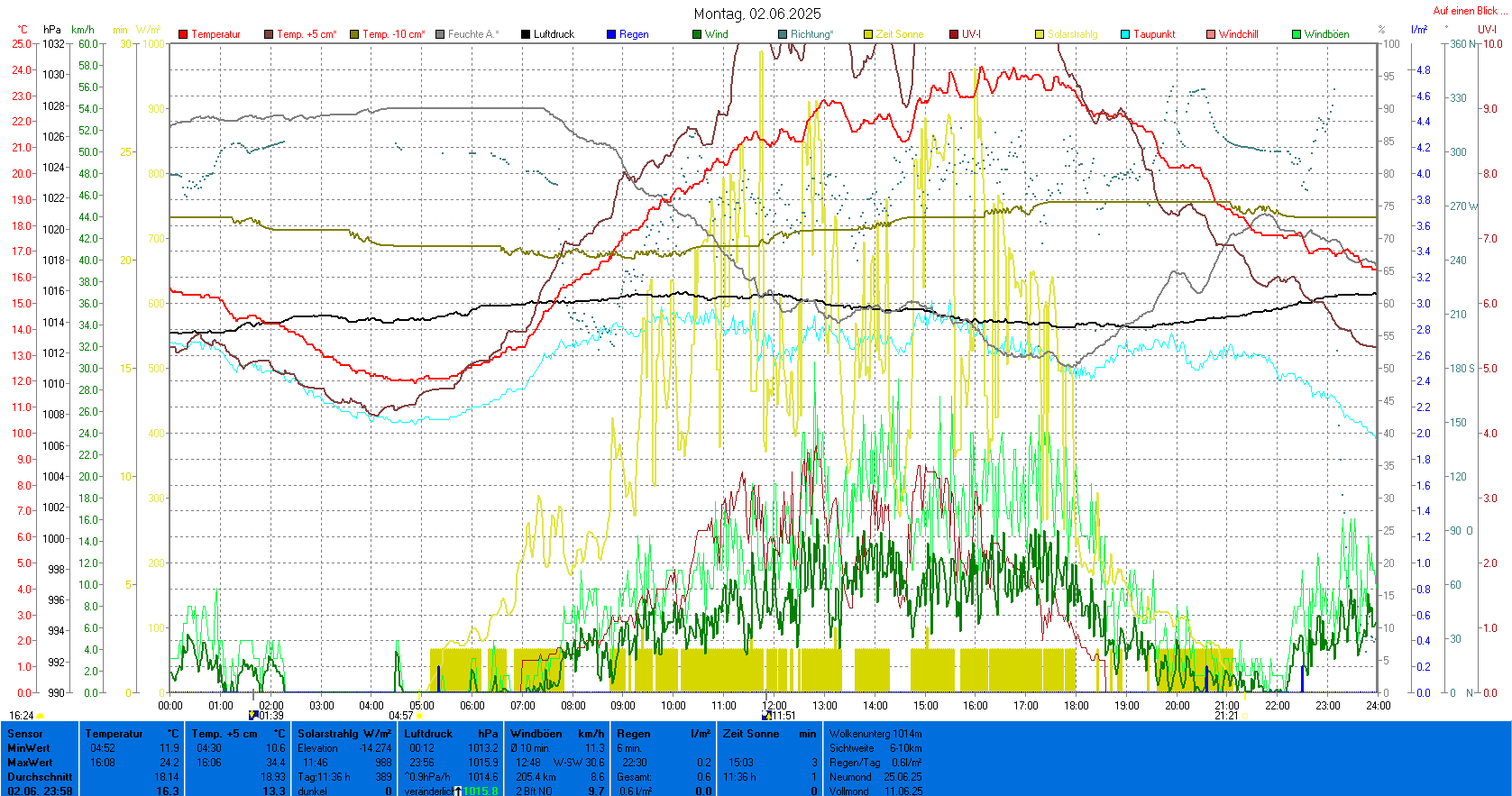
Task: Click the olive Temp. -10 cm legend swatch
Action: (x=354, y=34)
